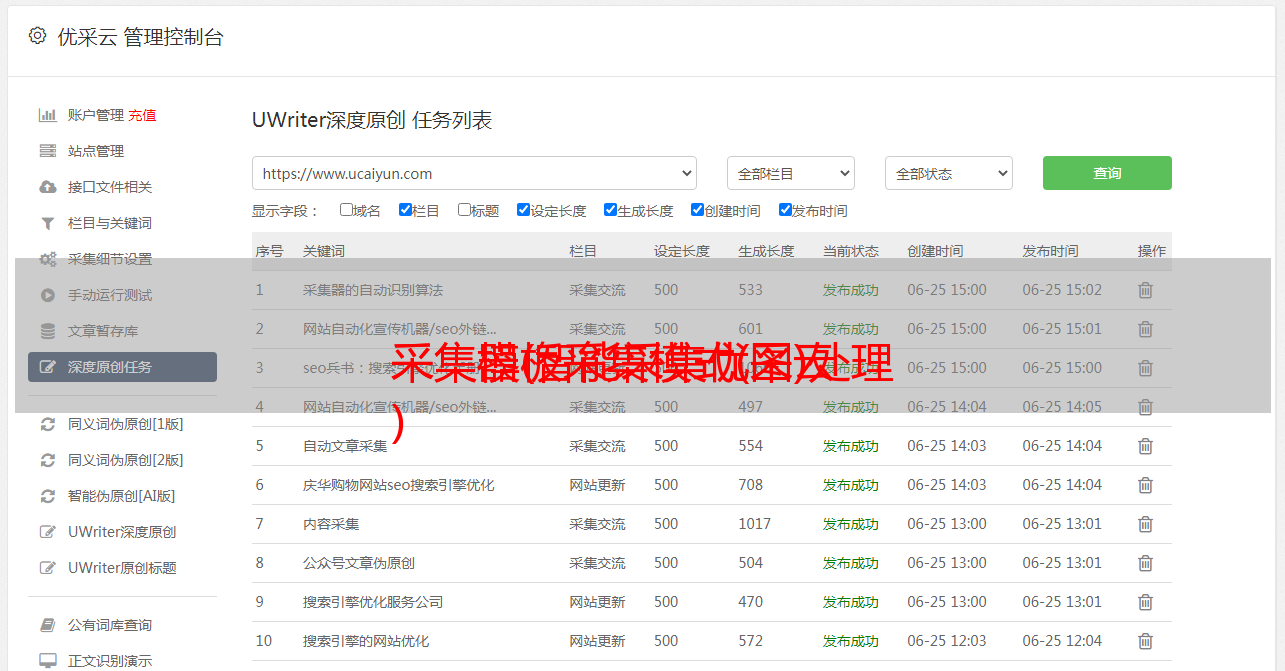
Task: Click the 关键词 column header
Action: tap(324, 251)
